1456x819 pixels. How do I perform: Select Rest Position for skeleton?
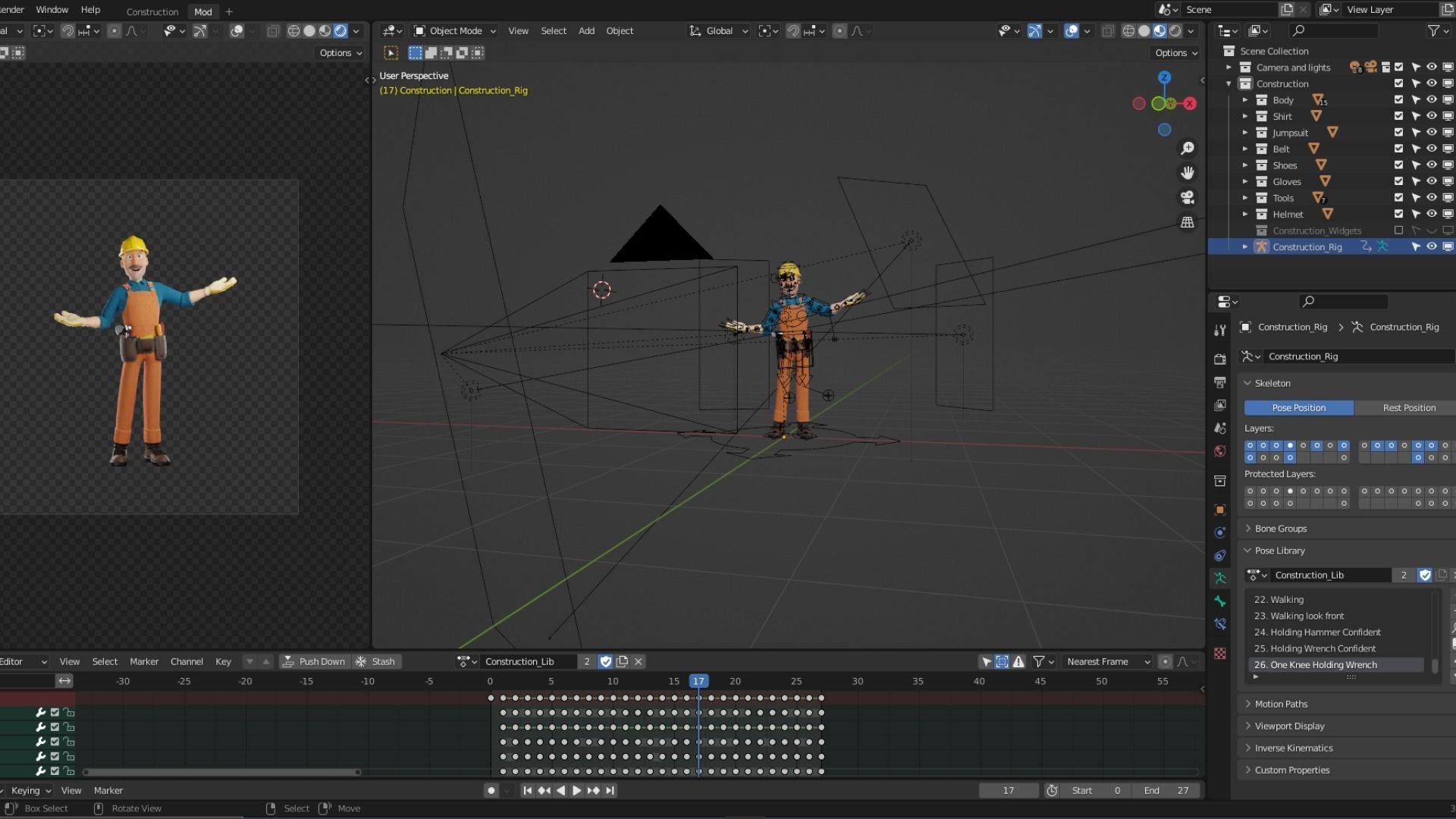pos(1408,408)
